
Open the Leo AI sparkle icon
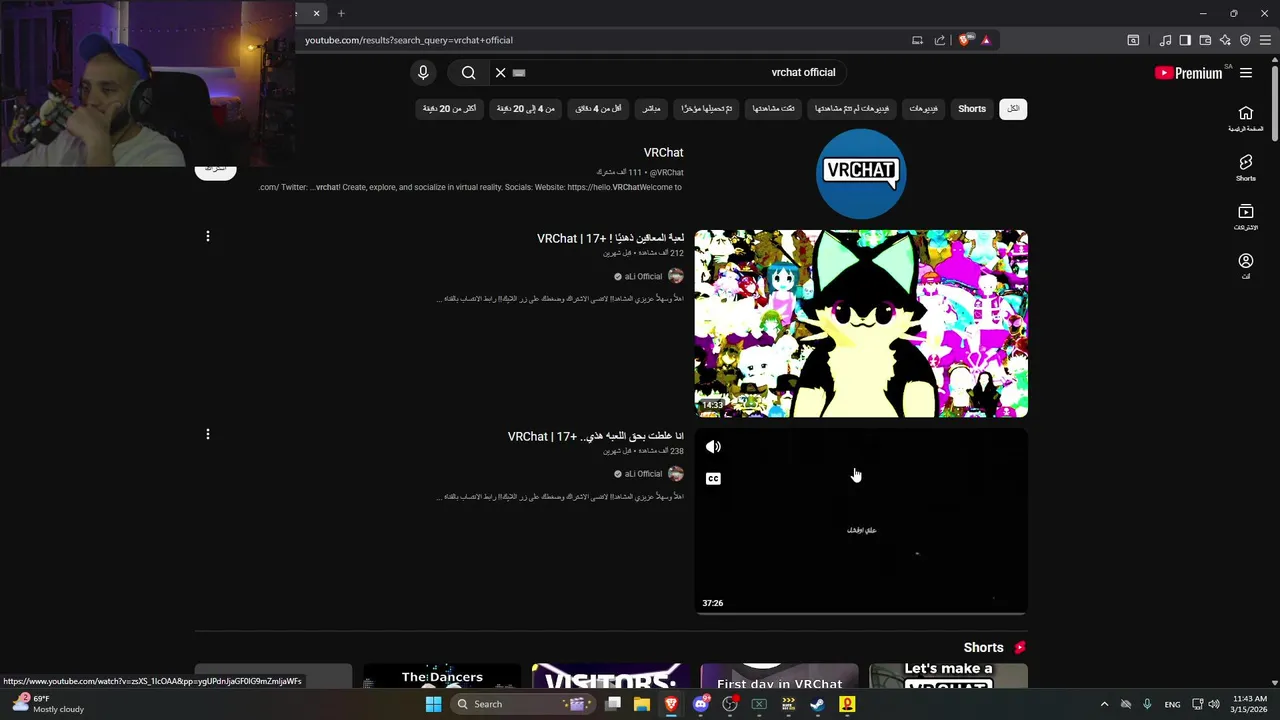[1225, 40]
